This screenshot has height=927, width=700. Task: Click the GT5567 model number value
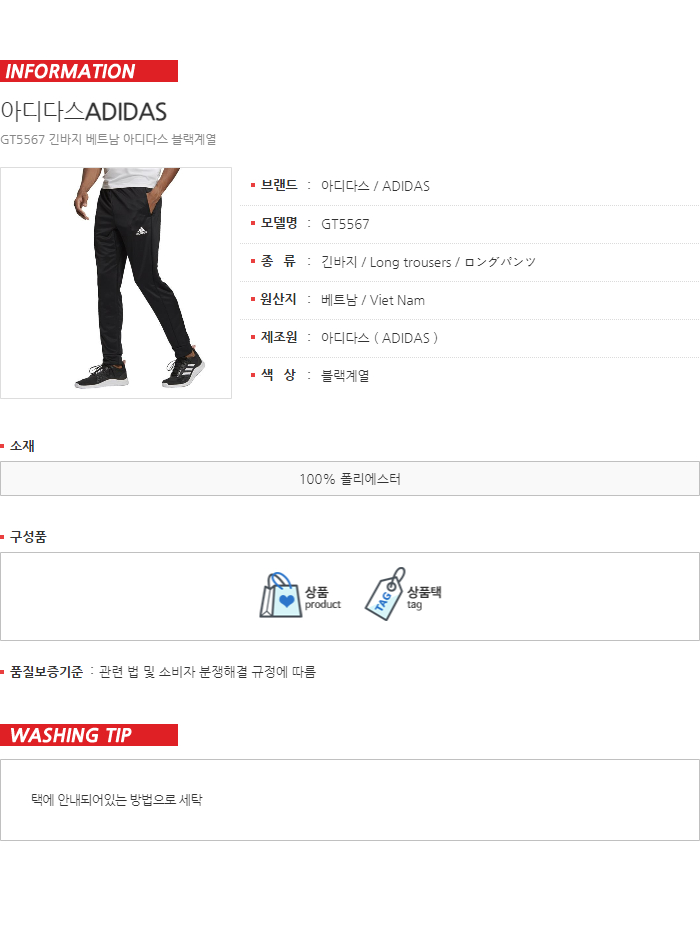pos(345,224)
